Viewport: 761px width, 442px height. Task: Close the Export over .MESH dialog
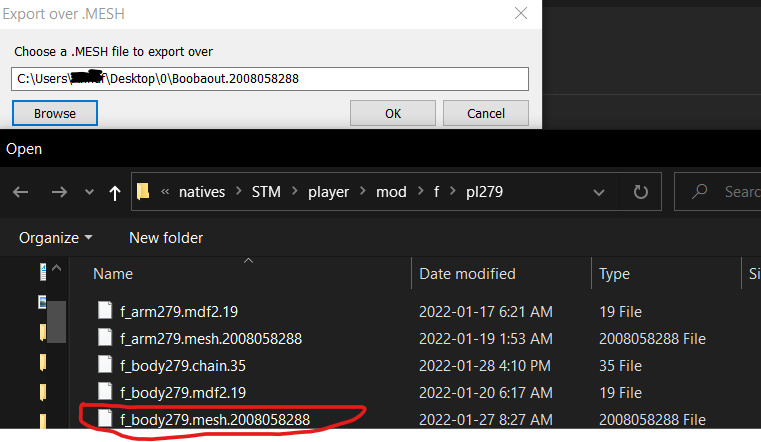point(520,14)
